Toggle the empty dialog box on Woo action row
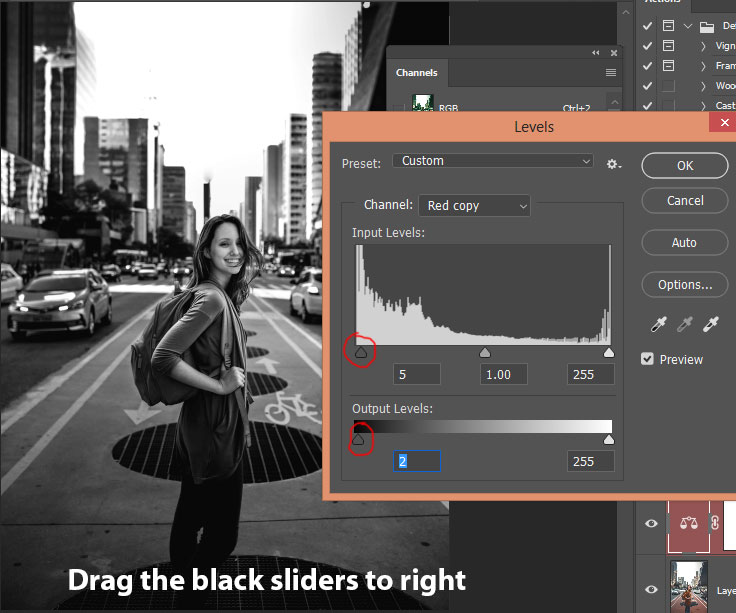 (x=668, y=85)
